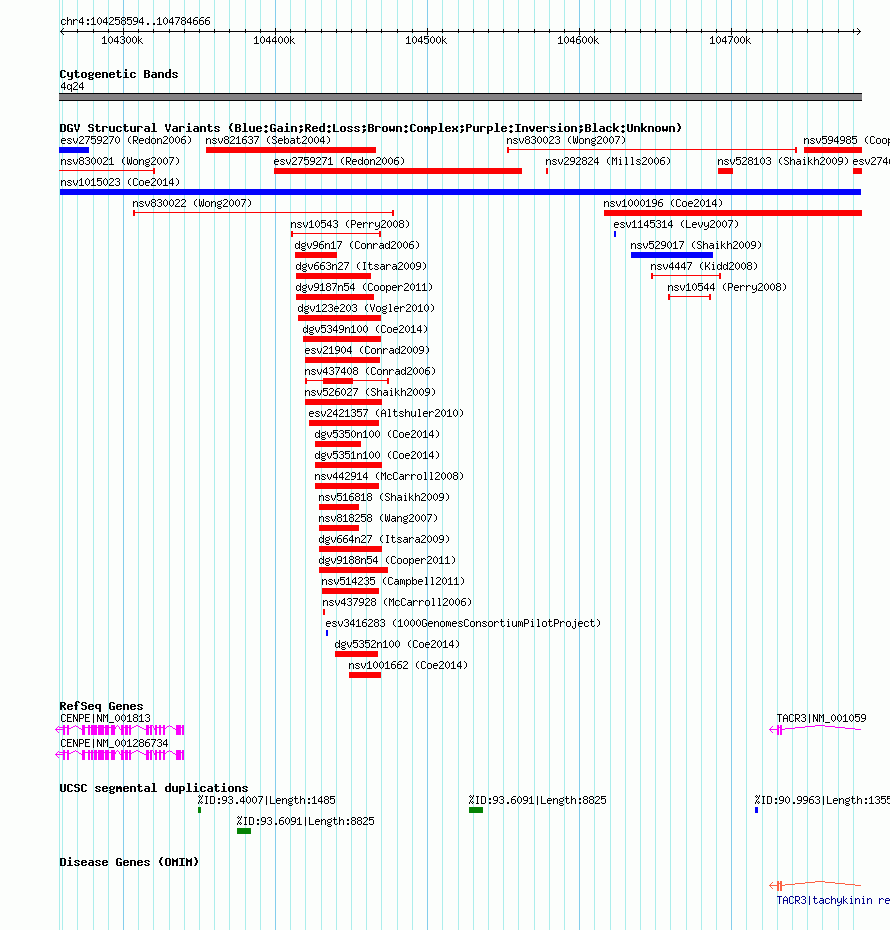This screenshot has width=890, height=930.
Task: Click dgv5349n100 (Coe2014) variant label
Action: pyautogui.click(x=365, y=329)
